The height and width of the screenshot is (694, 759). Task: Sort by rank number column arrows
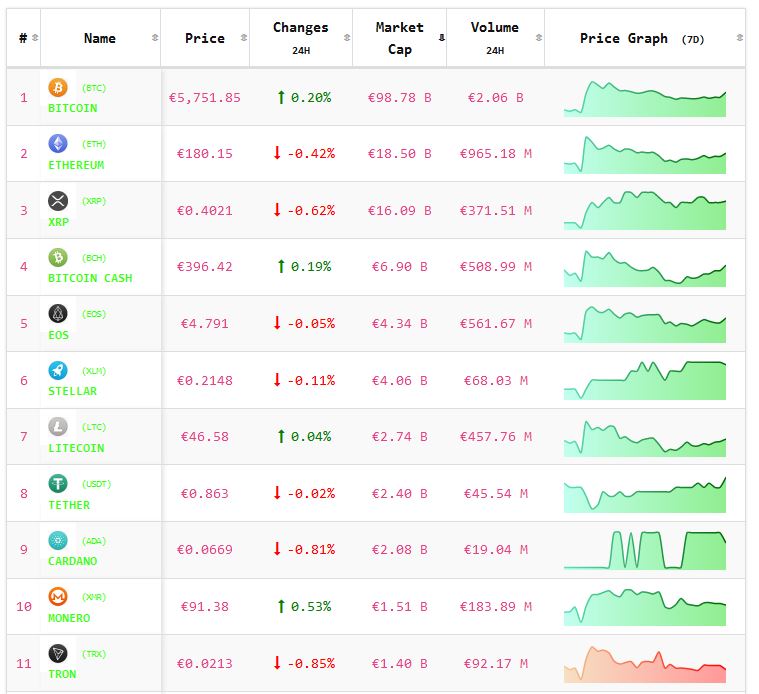tap(35, 38)
